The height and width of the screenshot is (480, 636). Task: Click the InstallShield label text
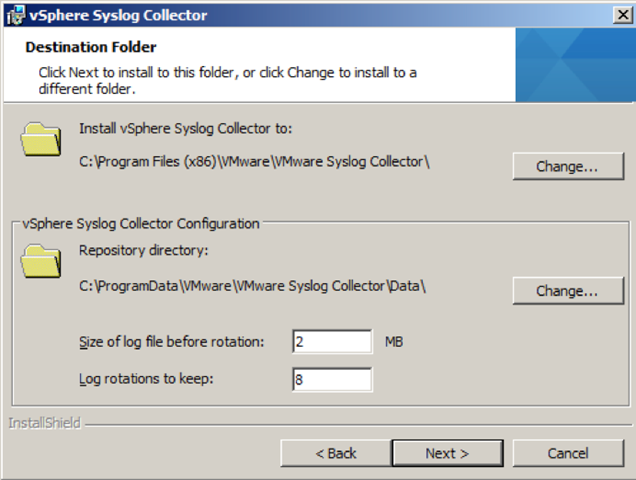45,423
